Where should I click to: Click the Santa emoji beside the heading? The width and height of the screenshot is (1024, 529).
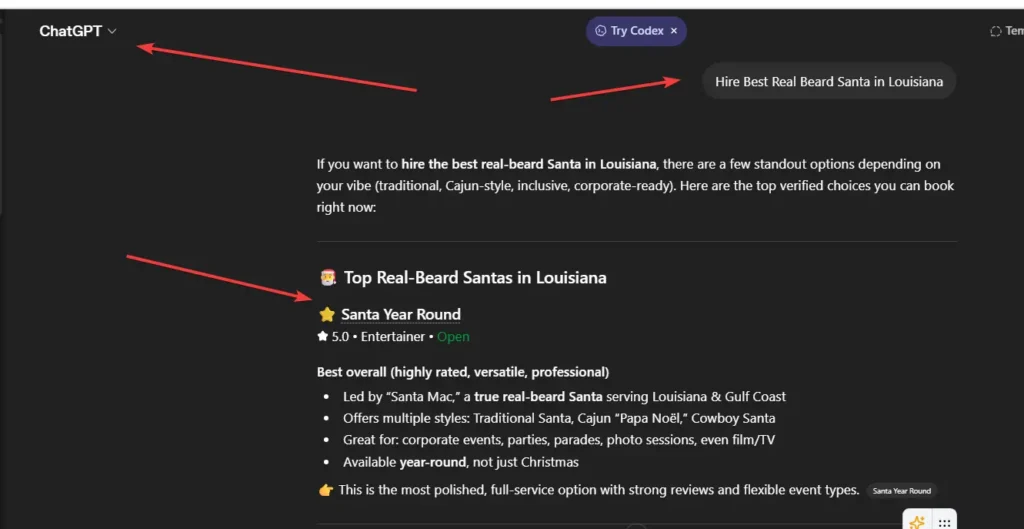point(327,278)
